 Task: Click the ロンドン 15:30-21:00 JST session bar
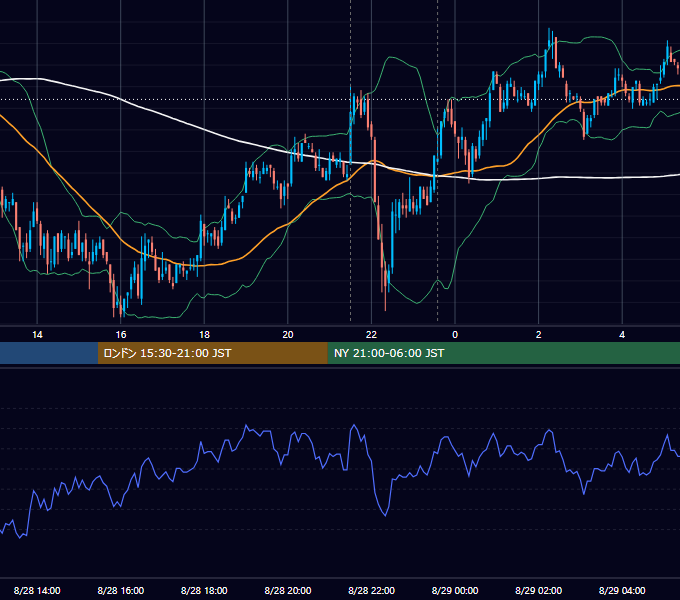click(x=212, y=353)
